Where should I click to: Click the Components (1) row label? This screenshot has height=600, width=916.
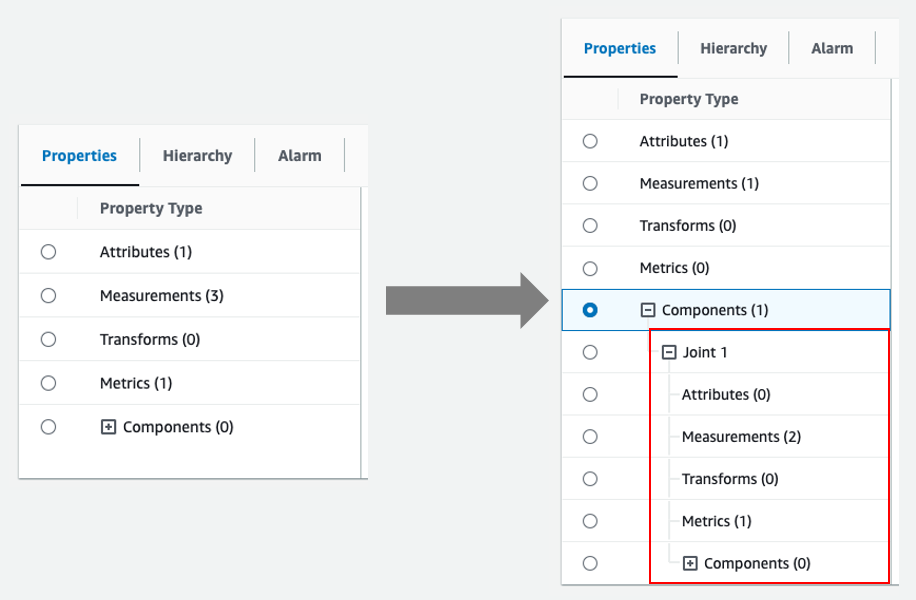(x=715, y=310)
